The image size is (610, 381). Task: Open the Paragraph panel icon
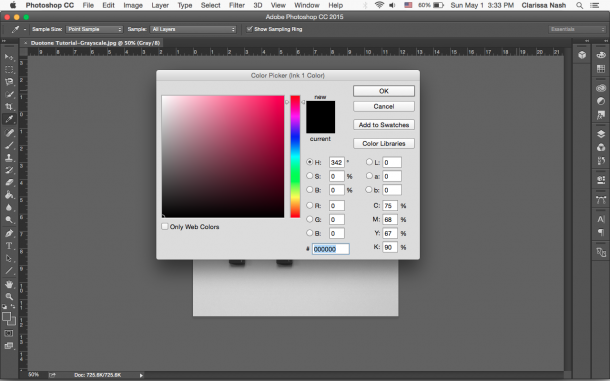(x=601, y=232)
